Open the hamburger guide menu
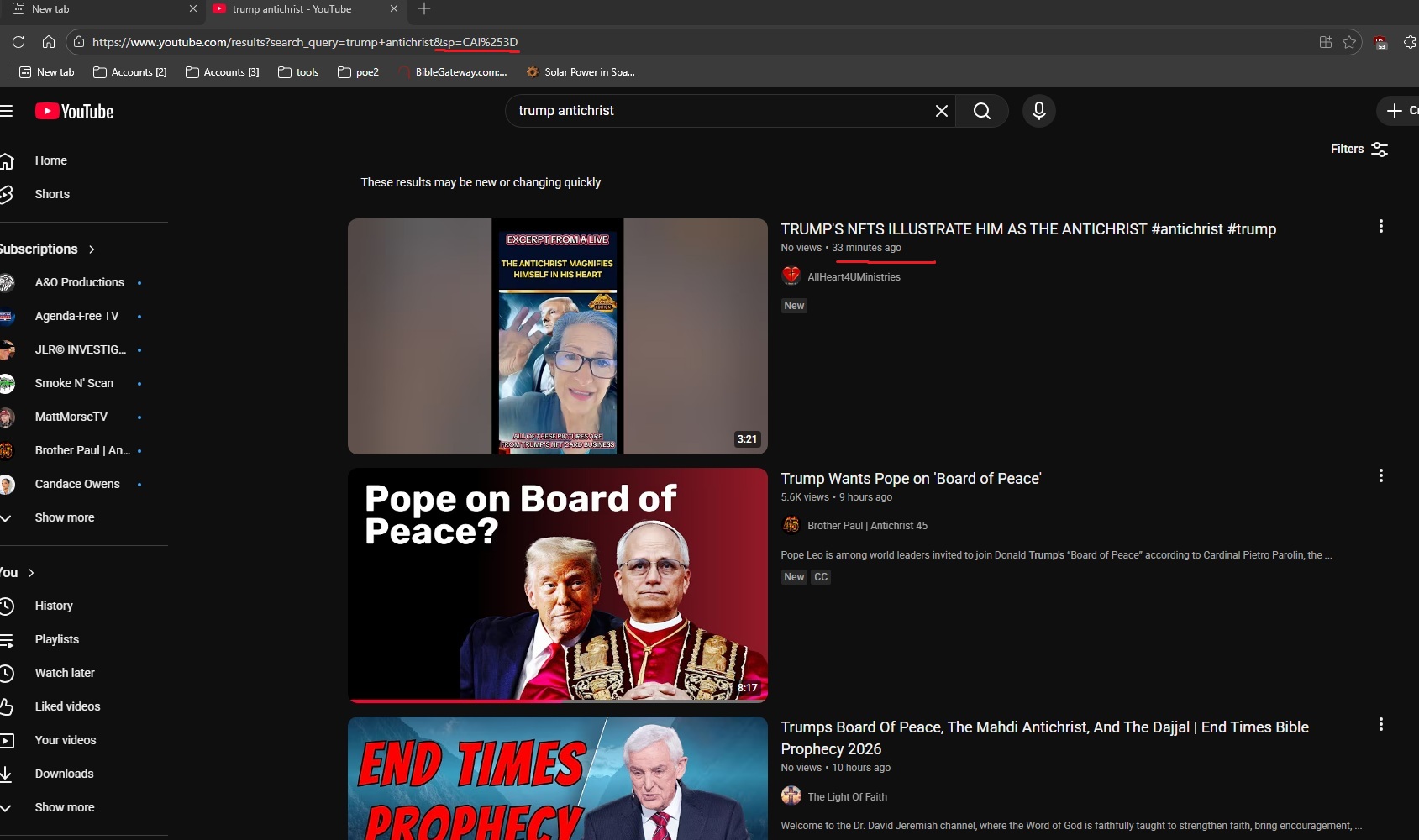The width and height of the screenshot is (1419, 840). [7, 112]
